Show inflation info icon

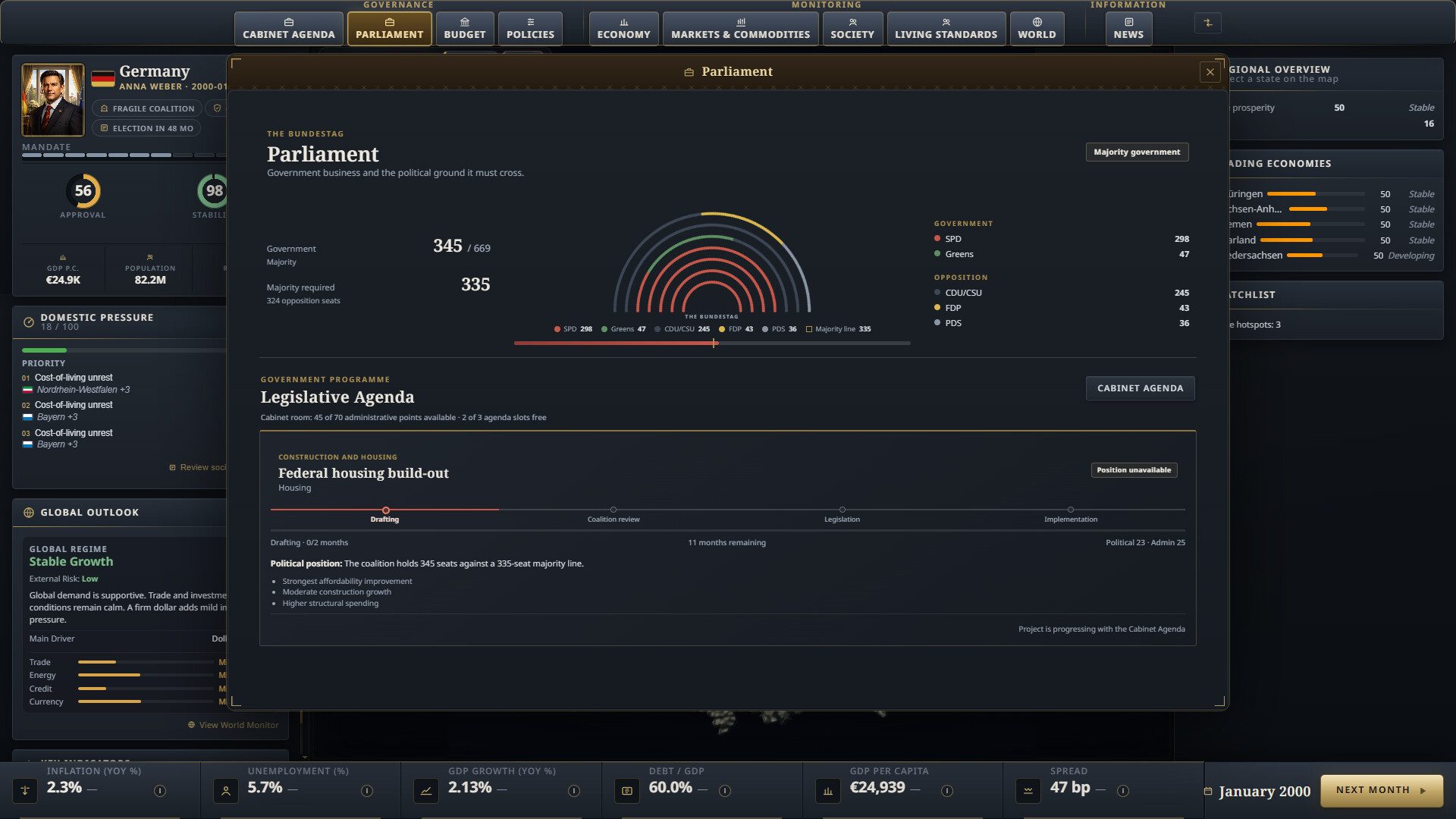click(x=160, y=791)
